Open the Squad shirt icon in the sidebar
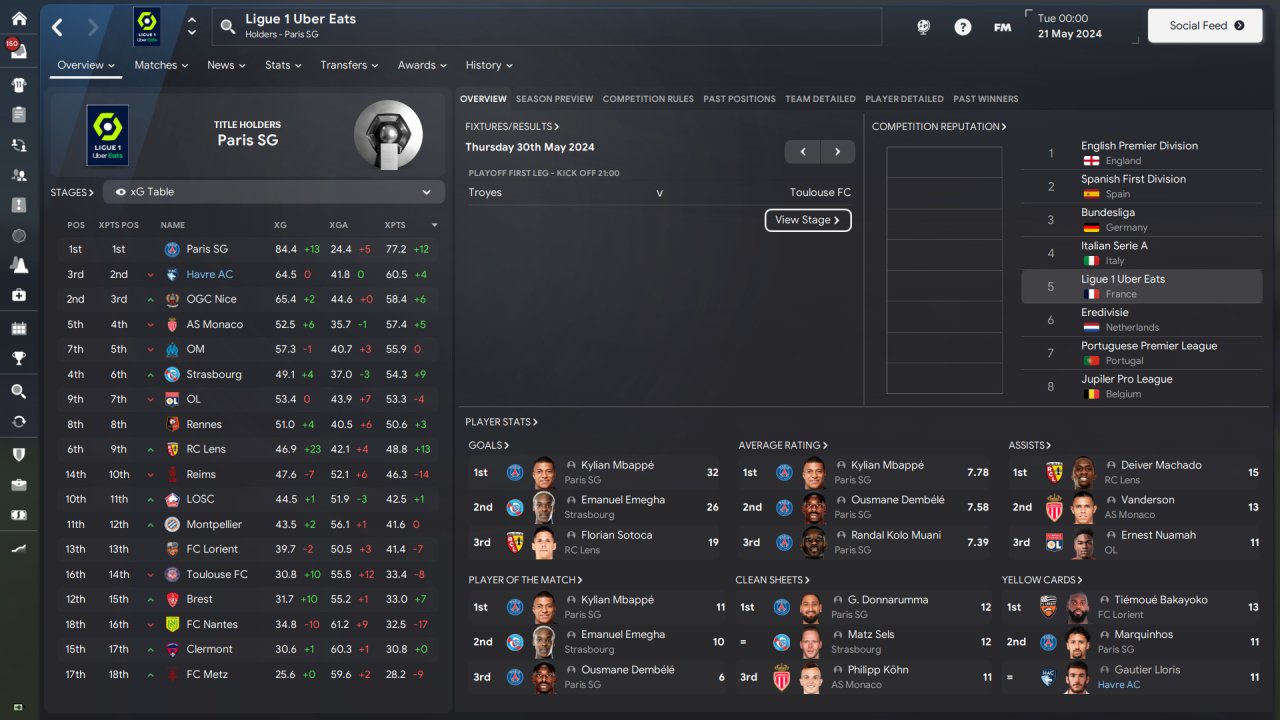Screen dimensions: 1280x720 click(x=19, y=84)
